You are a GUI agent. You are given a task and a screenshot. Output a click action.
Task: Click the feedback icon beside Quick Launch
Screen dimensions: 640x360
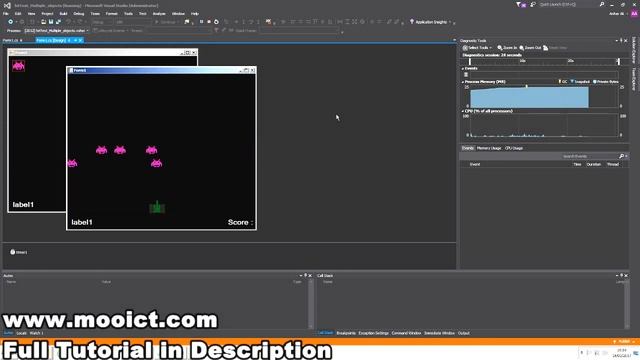click(x=533, y=5)
